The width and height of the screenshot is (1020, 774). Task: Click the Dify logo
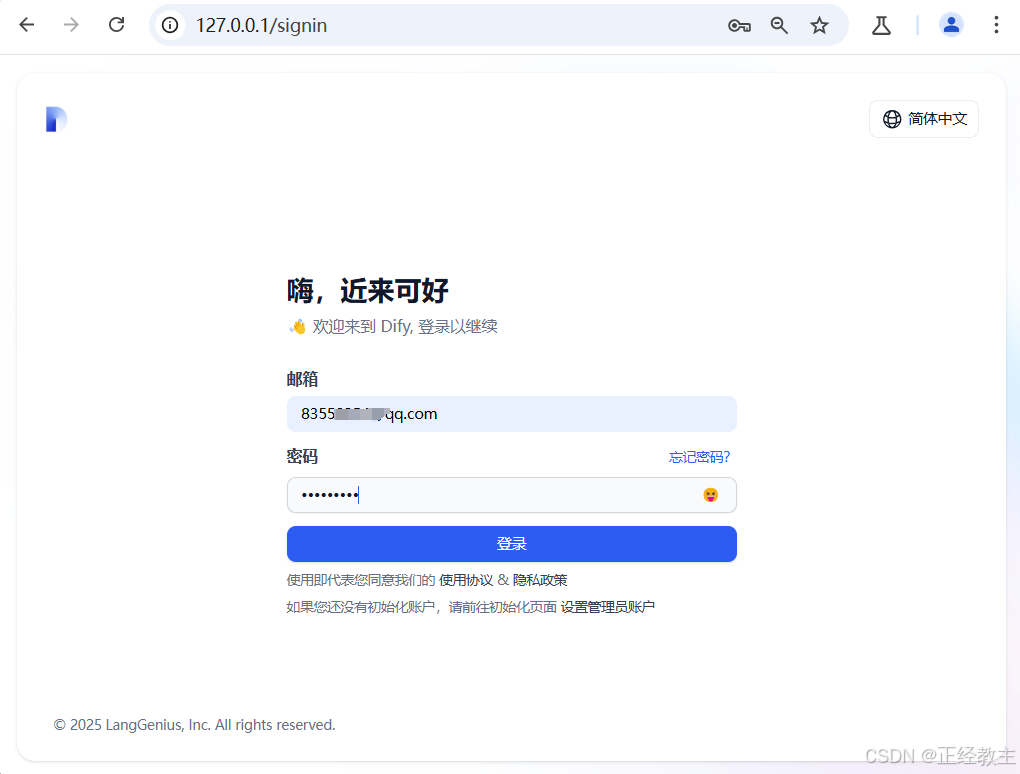pos(56,119)
